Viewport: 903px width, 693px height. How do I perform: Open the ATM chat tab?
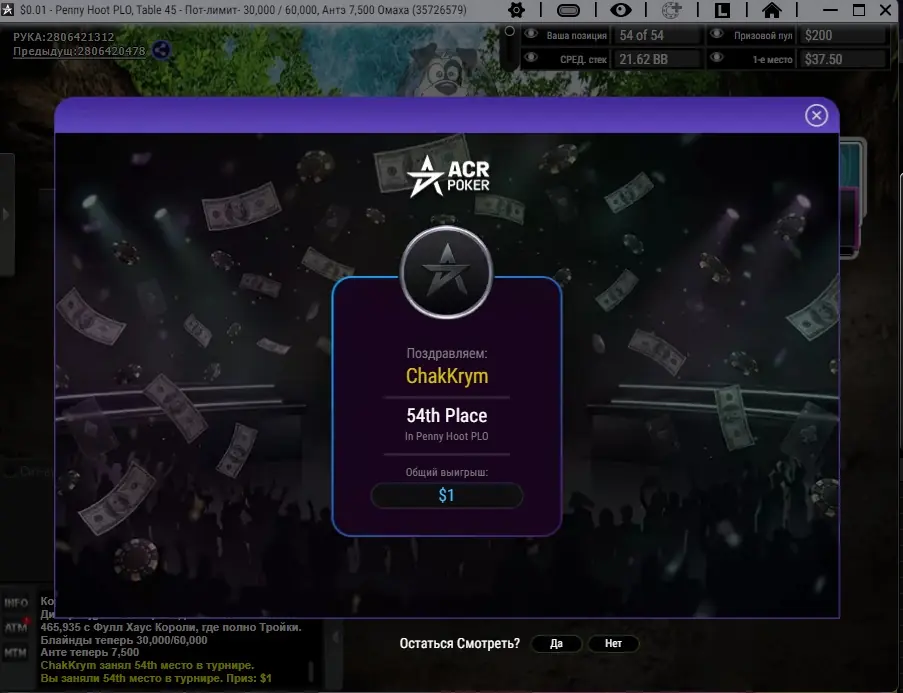coord(16,627)
